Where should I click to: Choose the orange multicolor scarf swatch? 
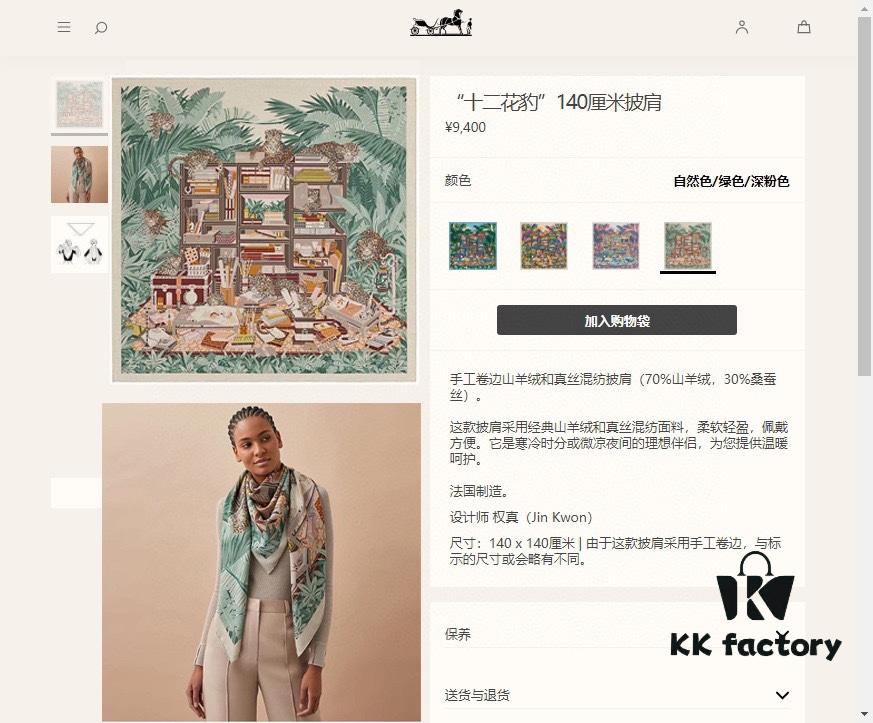click(544, 245)
